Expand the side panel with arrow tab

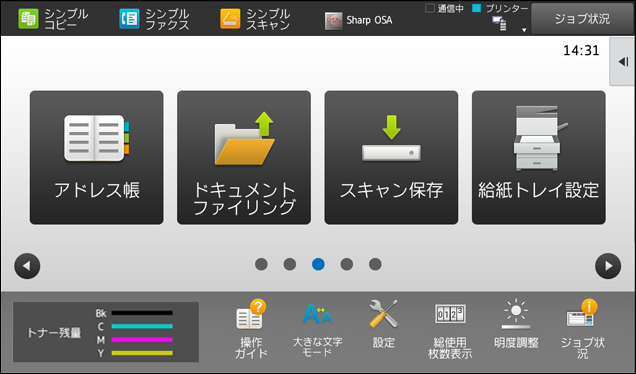point(623,62)
